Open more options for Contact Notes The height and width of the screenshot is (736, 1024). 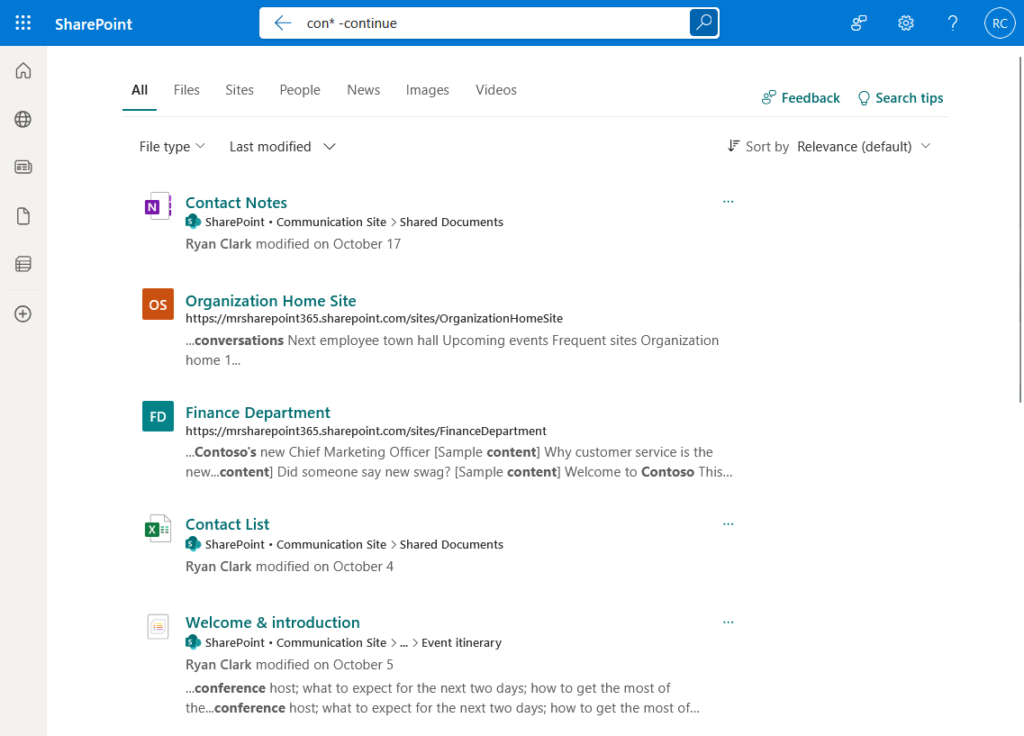(x=728, y=202)
